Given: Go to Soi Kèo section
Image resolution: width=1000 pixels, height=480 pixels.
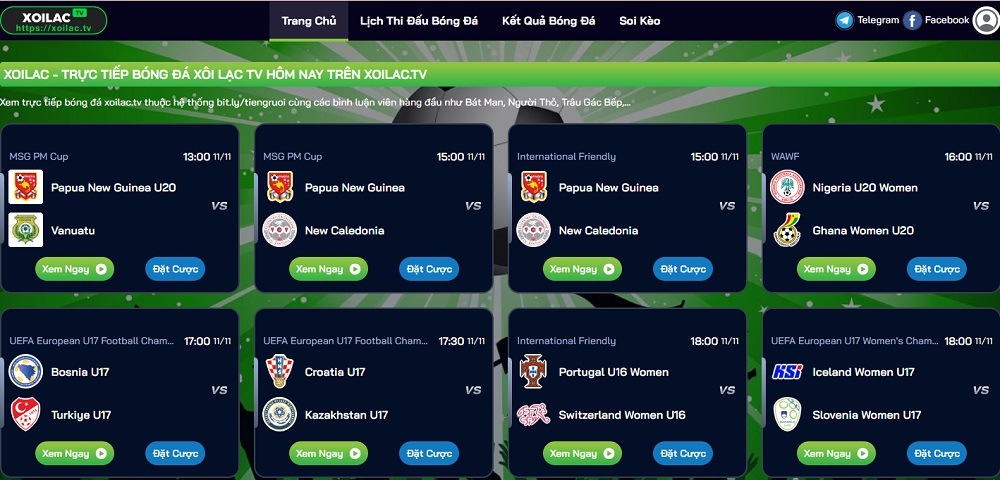Looking at the screenshot, I should pos(640,21).
